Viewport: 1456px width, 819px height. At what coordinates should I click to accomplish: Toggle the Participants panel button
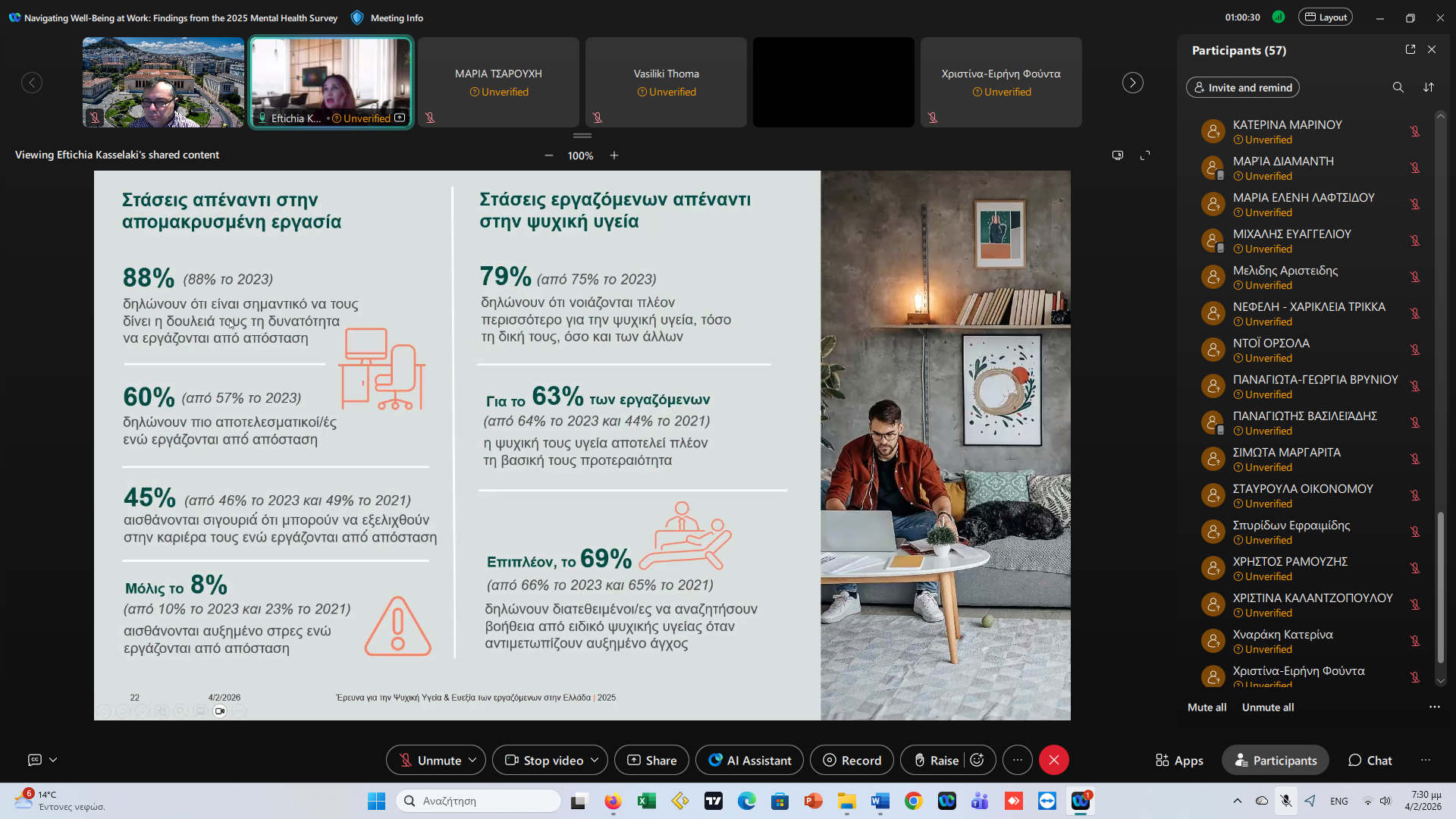tap(1276, 760)
